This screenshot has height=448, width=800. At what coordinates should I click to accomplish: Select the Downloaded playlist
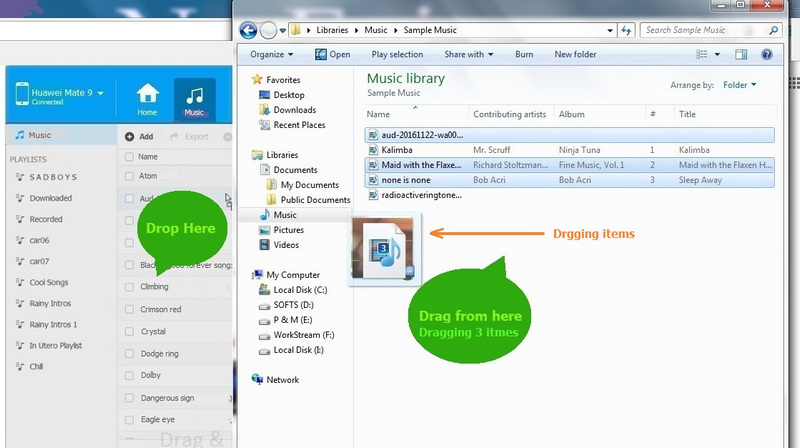51,198
